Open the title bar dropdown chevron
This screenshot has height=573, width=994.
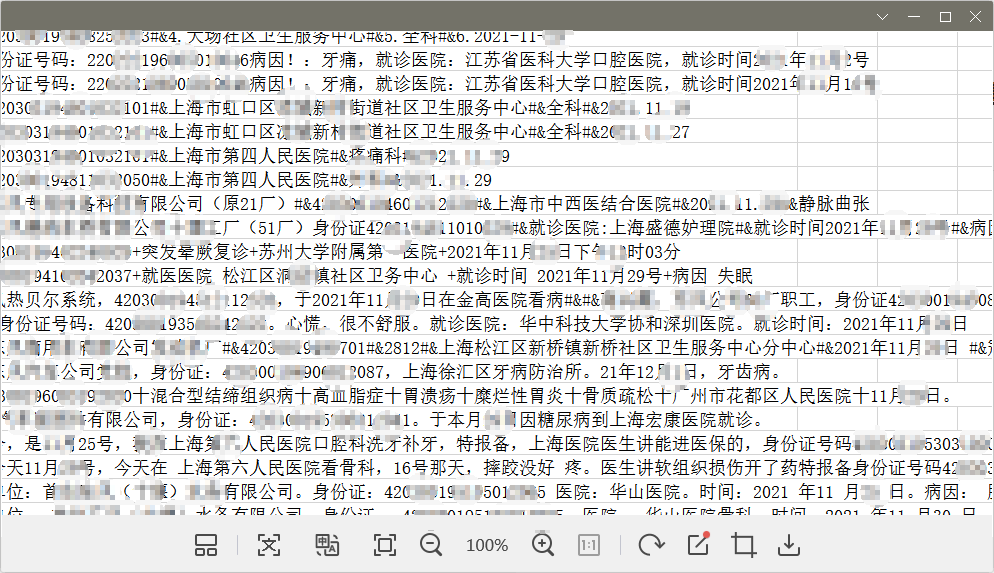pyautogui.click(x=882, y=17)
